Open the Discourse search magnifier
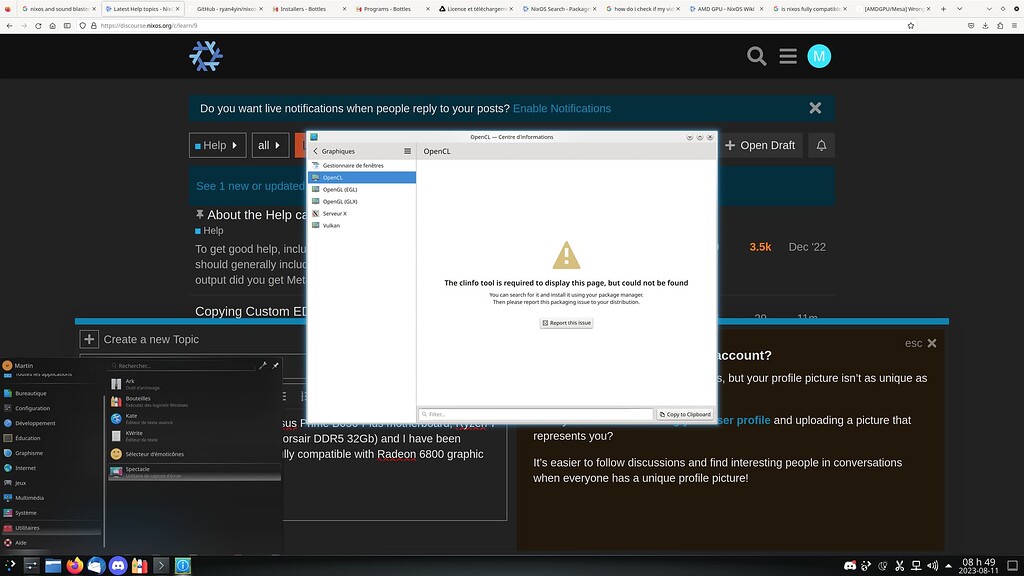The height and width of the screenshot is (576, 1024). [x=757, y=56]
